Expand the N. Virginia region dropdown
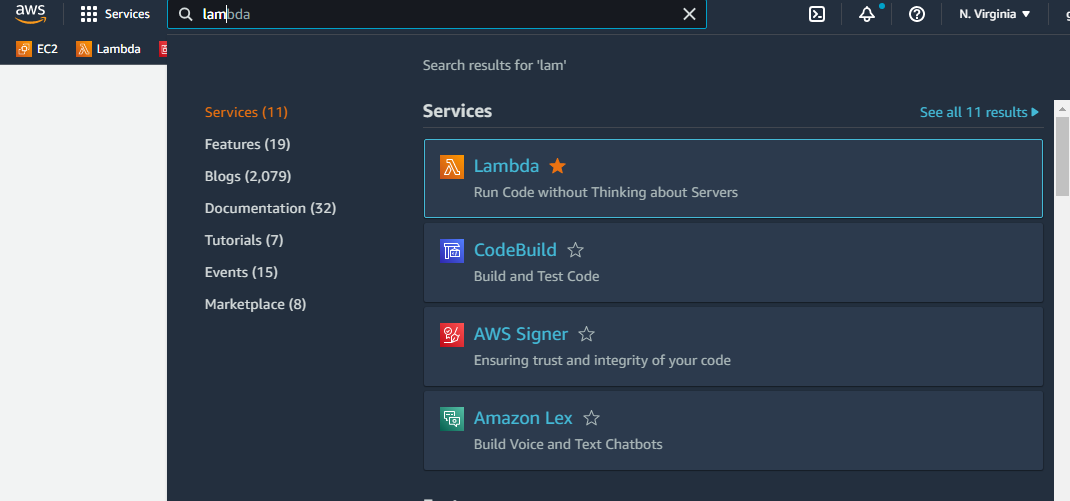 [994, 14]
